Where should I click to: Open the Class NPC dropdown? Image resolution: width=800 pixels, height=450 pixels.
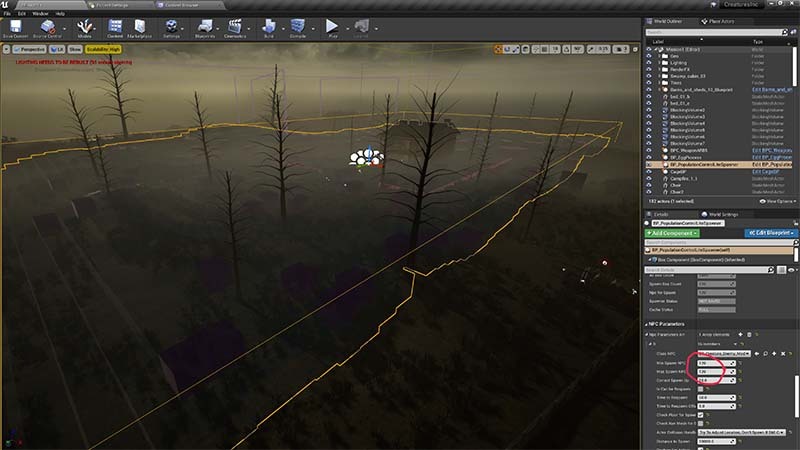[x=722, y=353]
